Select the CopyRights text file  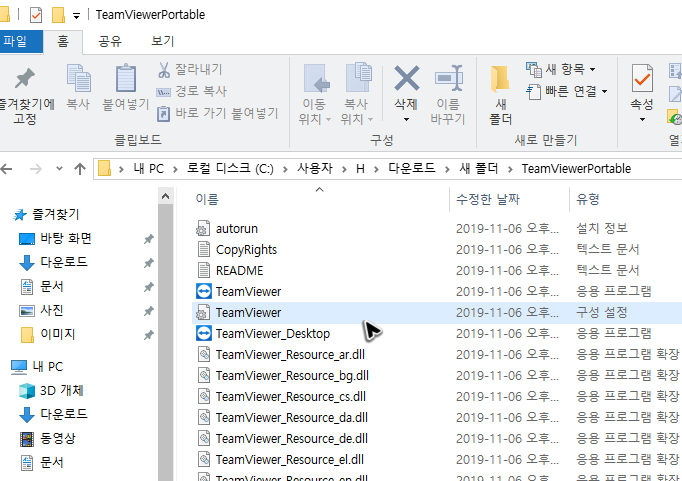(x=246, y=250)
